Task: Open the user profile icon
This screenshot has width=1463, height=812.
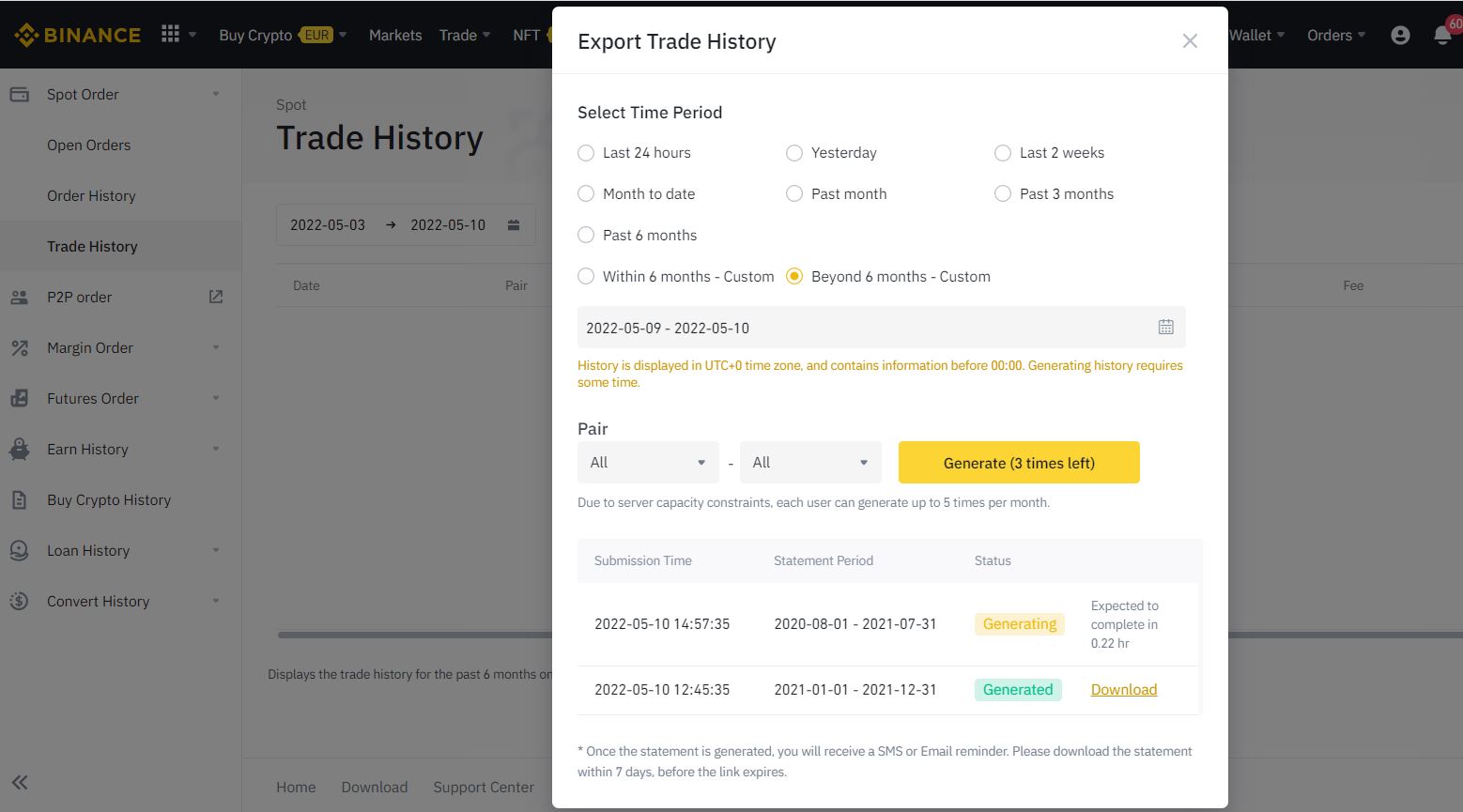Action: [1400, 34]
